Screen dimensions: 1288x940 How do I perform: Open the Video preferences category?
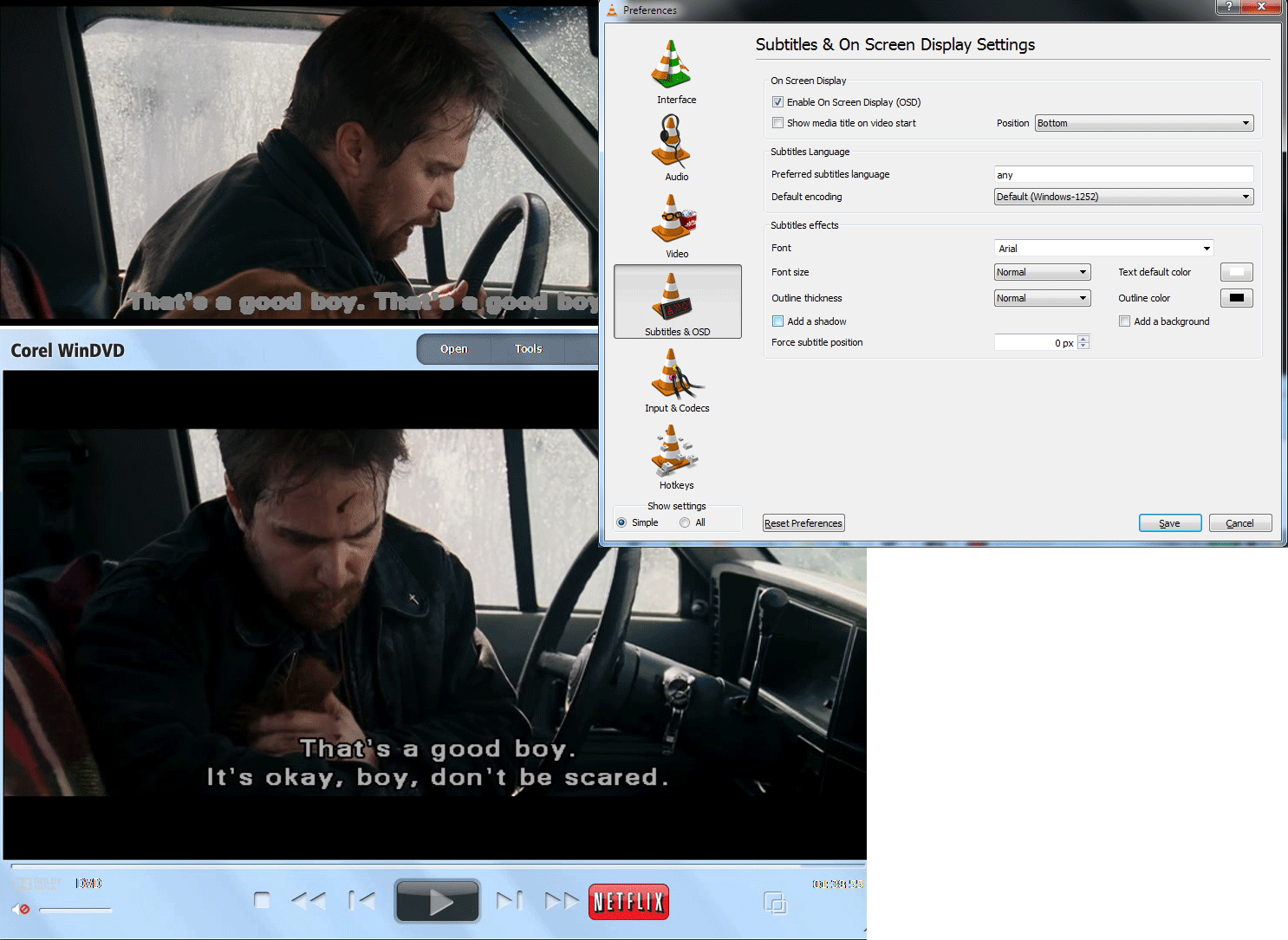coord(676,226)
